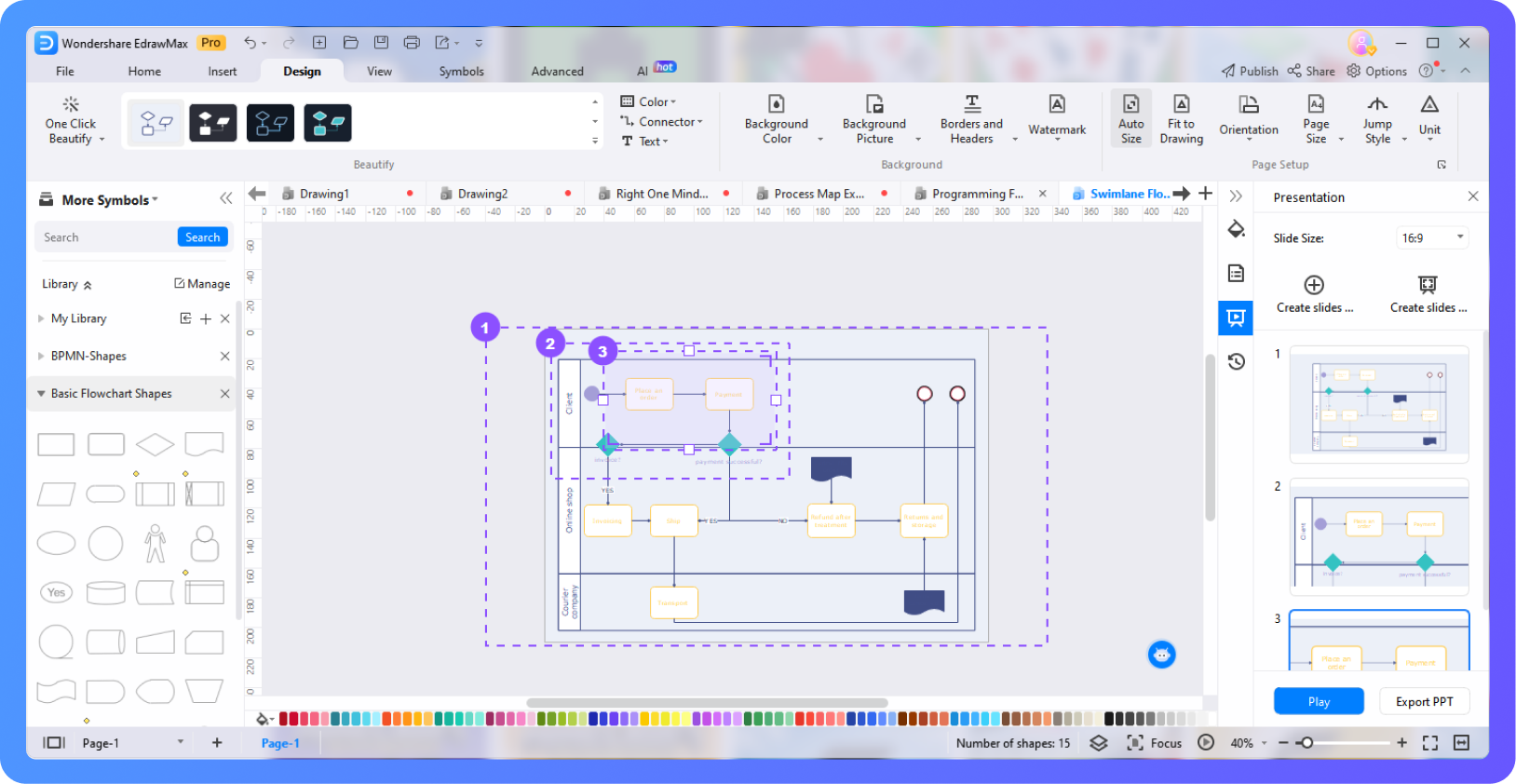Image resolution: width=1516 pixels, height=784 pixels.
Task: Open a file using the folder icon
Action: [x=351, y=43]
